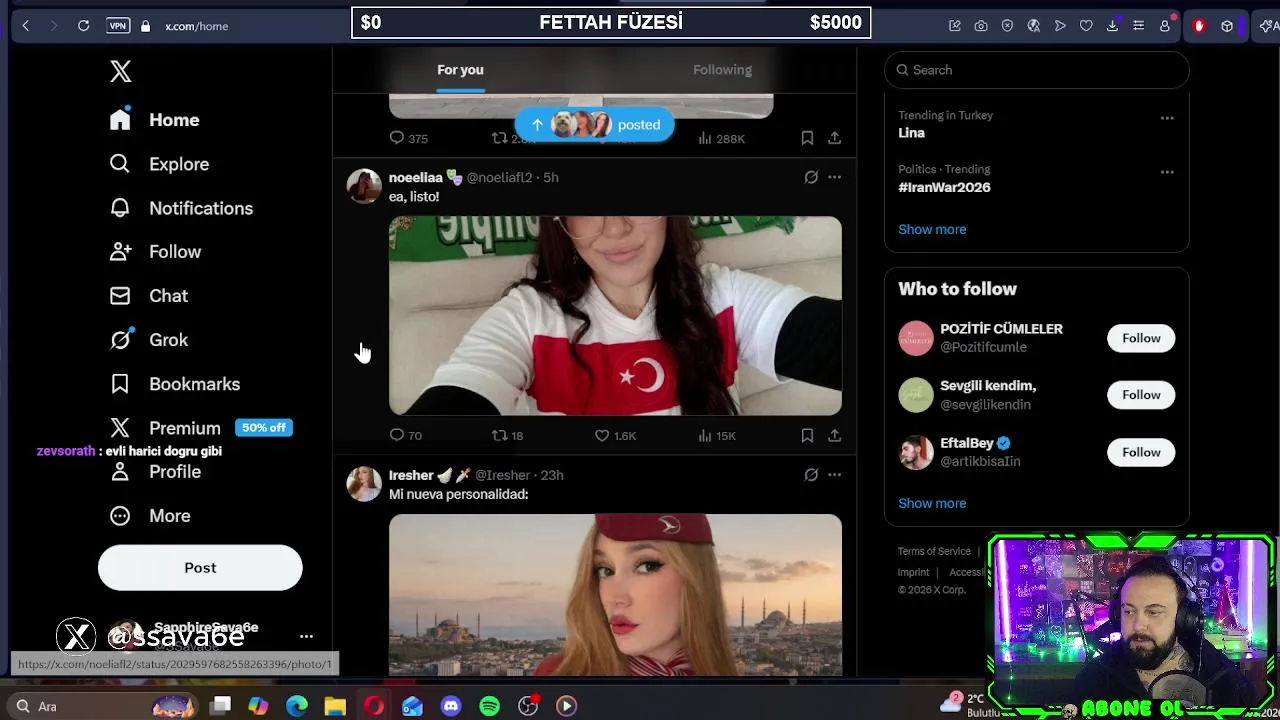Open the Terms of Service link
1280x720 pixels.
click(934, 551)
